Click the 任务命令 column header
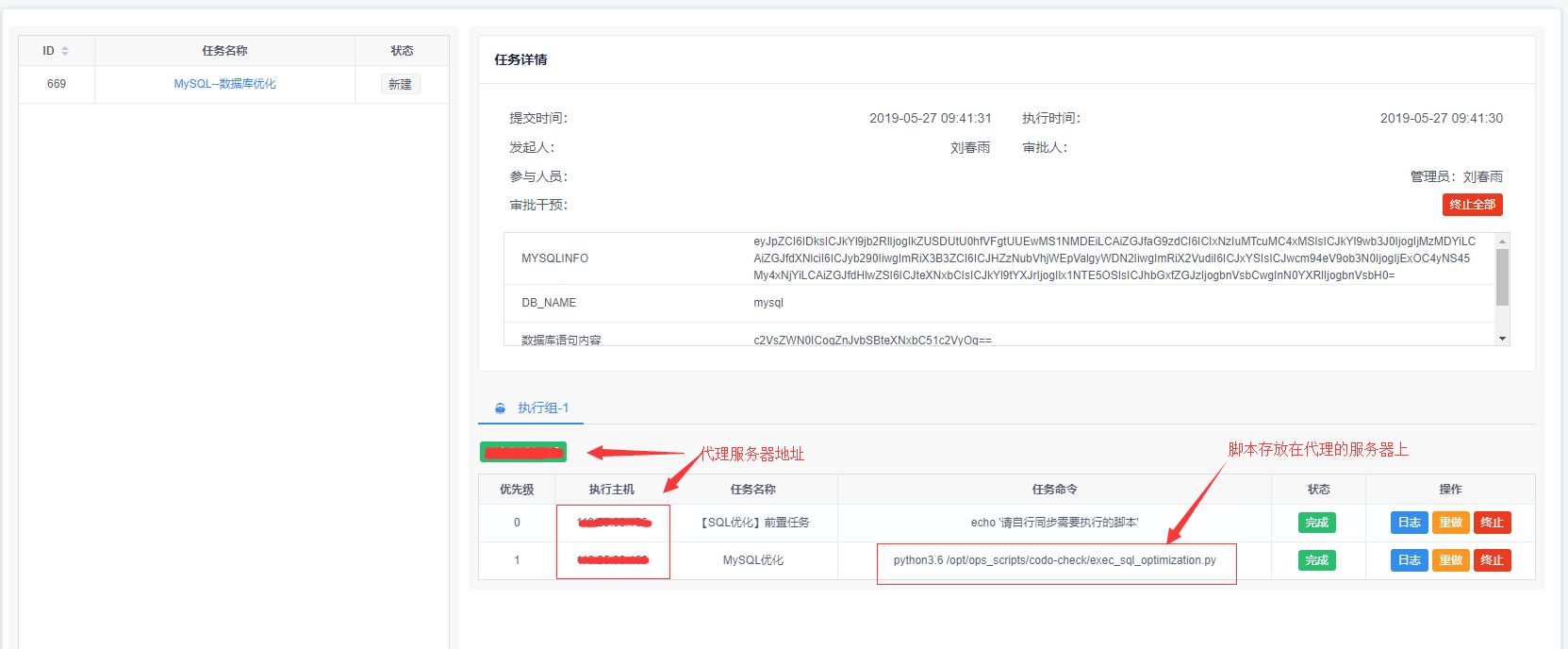1568x649 pixels. tap(1054, 490)
